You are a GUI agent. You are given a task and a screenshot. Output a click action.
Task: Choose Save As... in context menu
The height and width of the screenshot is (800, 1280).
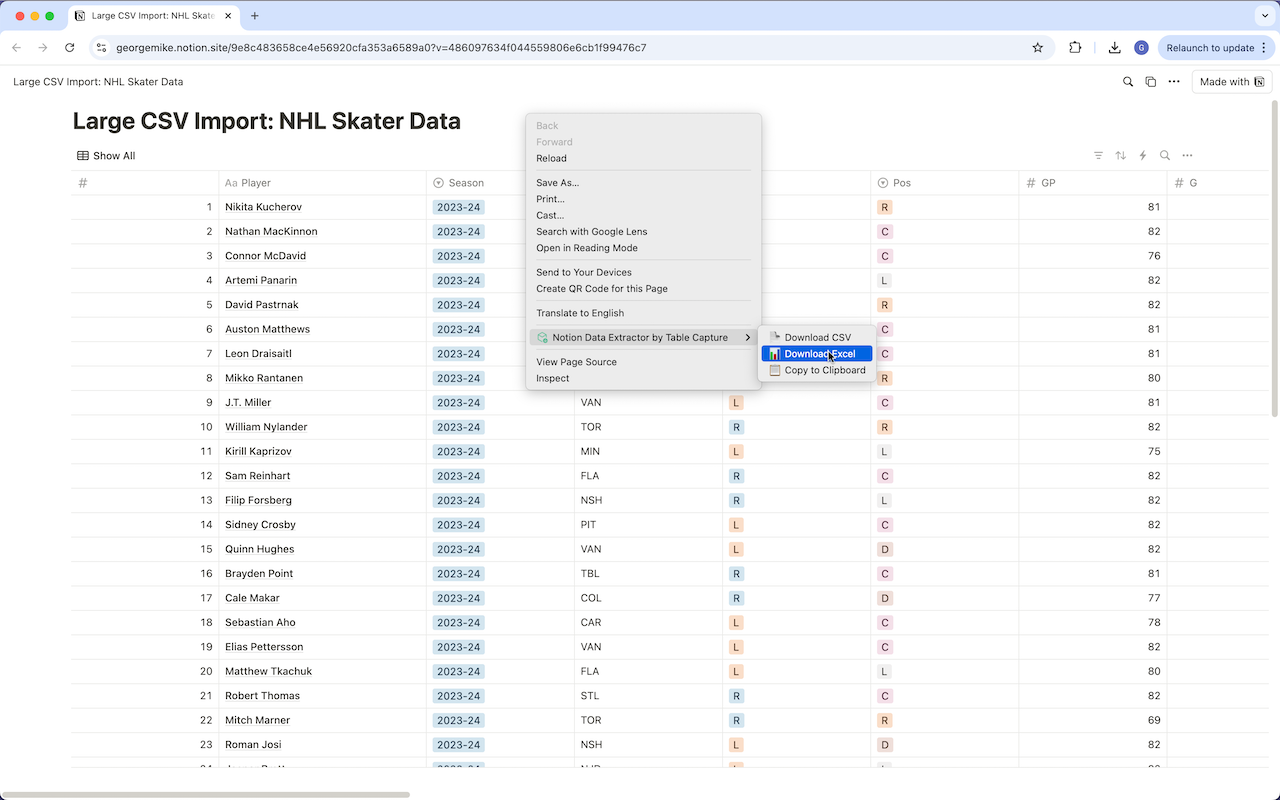(557, 183)
